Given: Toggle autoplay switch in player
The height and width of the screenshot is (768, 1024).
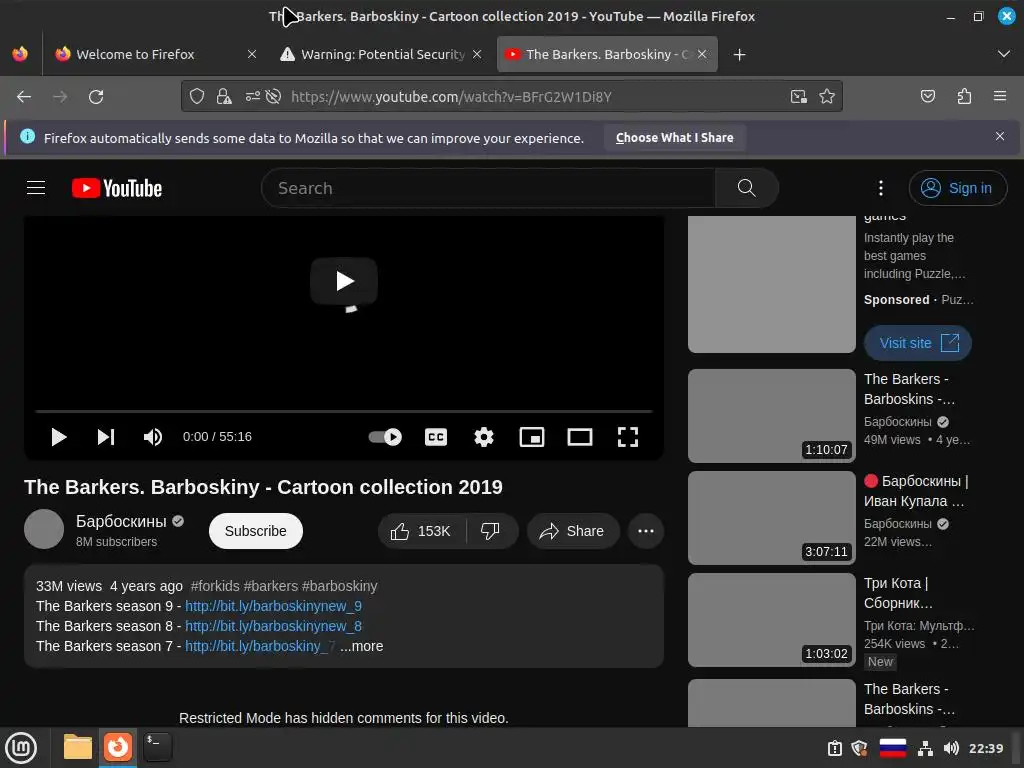Looking at the screenshot, I should [x=385, y=437].
